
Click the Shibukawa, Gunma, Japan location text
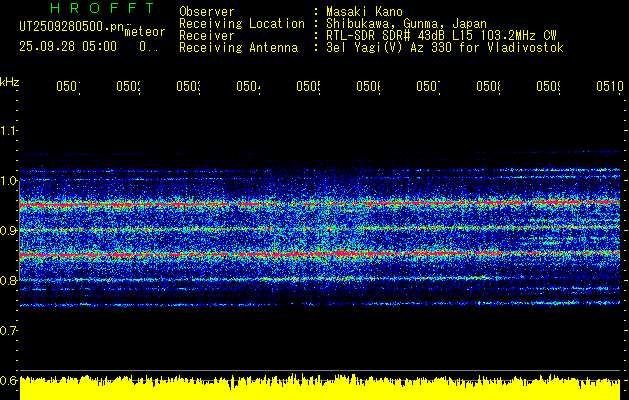pyautogui.click(x=406, y=24)
